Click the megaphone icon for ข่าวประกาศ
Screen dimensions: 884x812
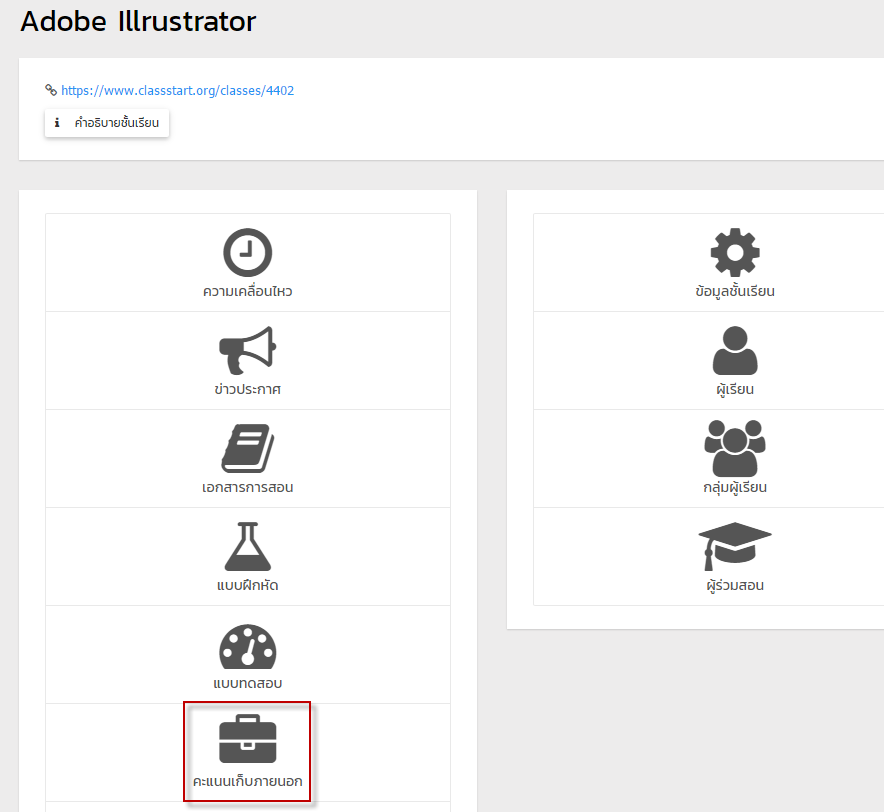(247, 350)
